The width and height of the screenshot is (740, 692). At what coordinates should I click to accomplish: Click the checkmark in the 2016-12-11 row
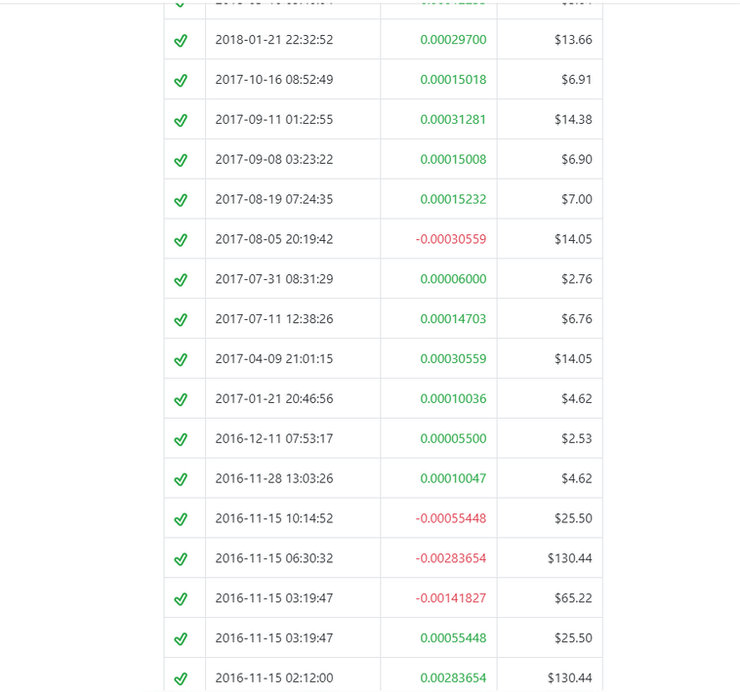click(181, 439)
